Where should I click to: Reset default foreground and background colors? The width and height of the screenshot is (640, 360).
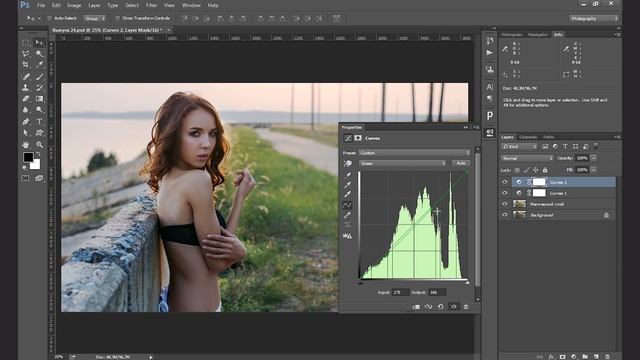(24, 167)
